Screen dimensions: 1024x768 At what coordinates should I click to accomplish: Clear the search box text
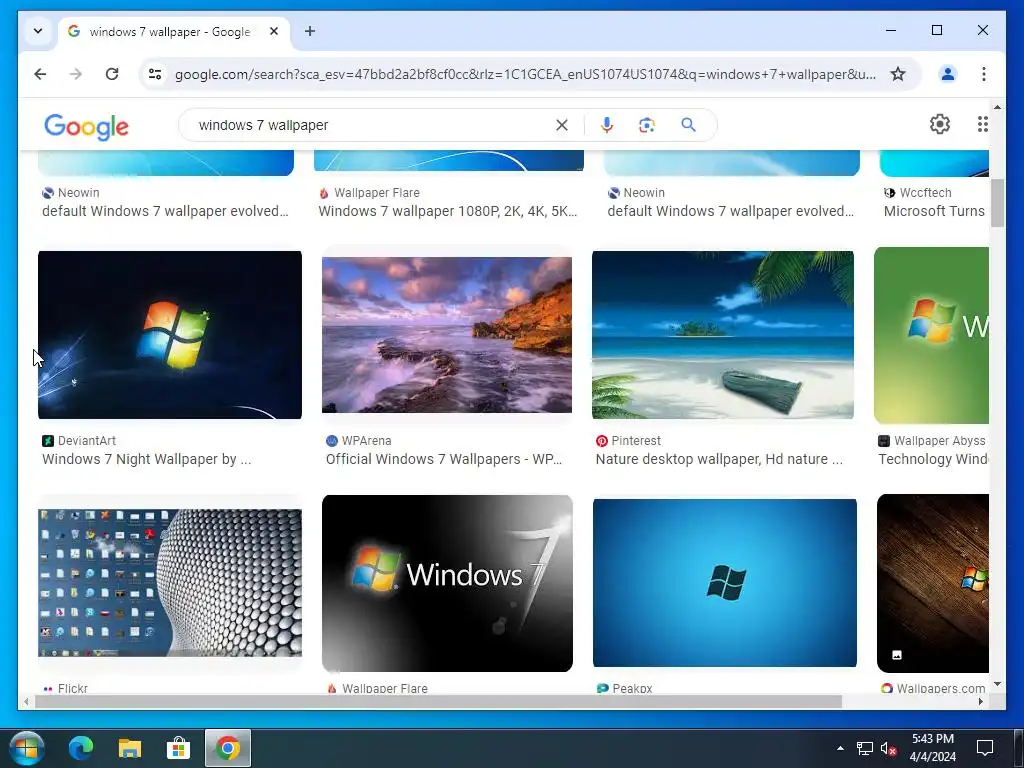pos(562,125)
